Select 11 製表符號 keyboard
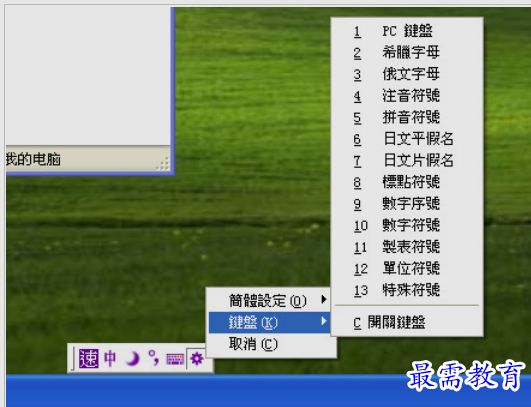Screen dimensions: 531x407 click(x=407, y=247)
